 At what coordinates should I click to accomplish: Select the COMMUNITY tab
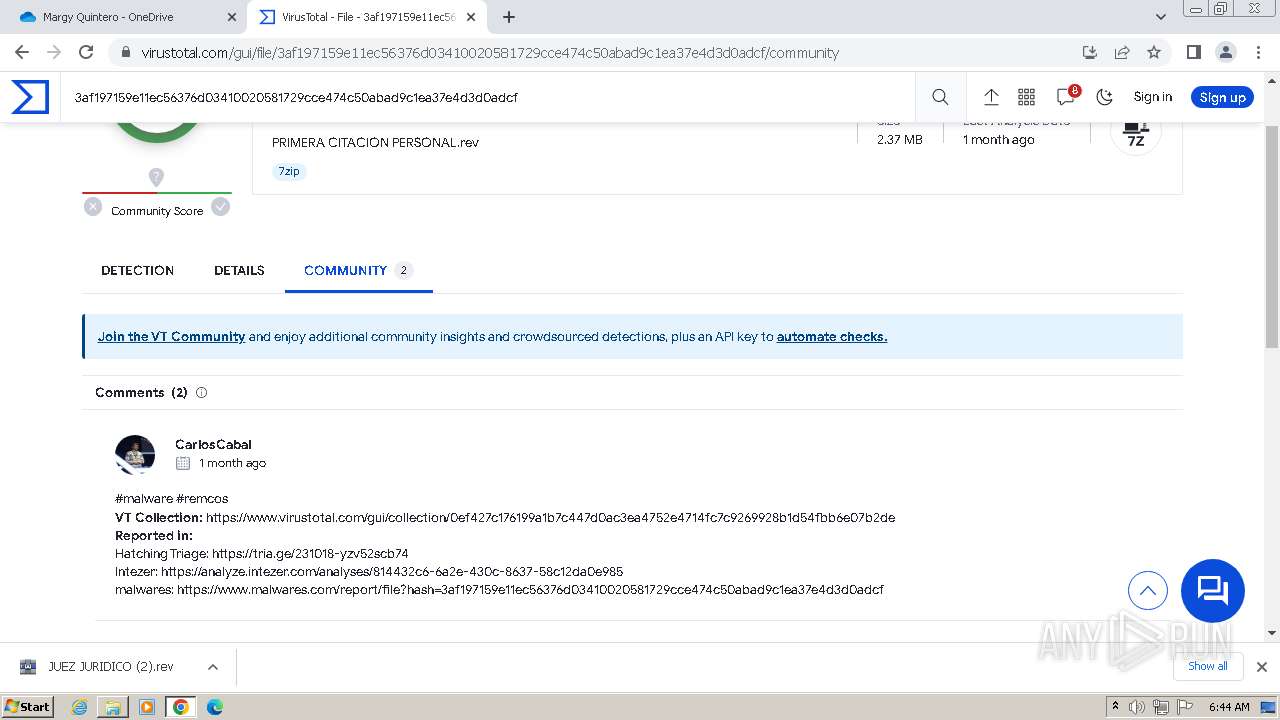click(358, 270)
